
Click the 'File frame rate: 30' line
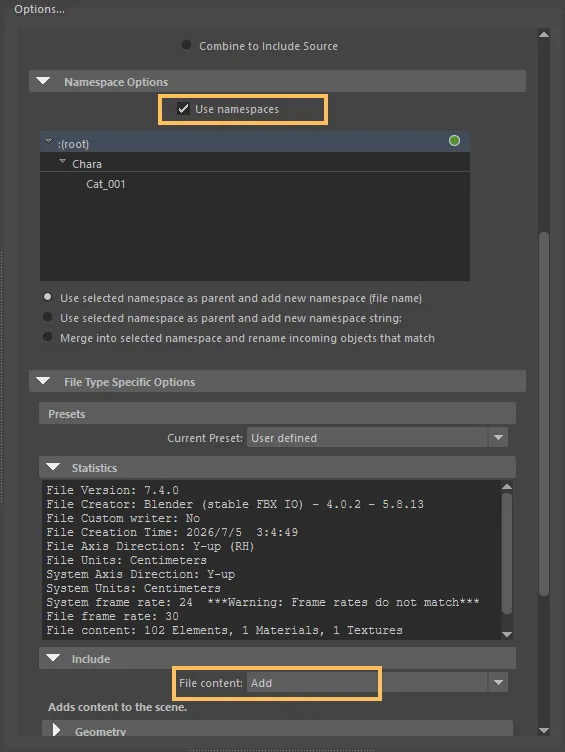(x=113, y=616)
